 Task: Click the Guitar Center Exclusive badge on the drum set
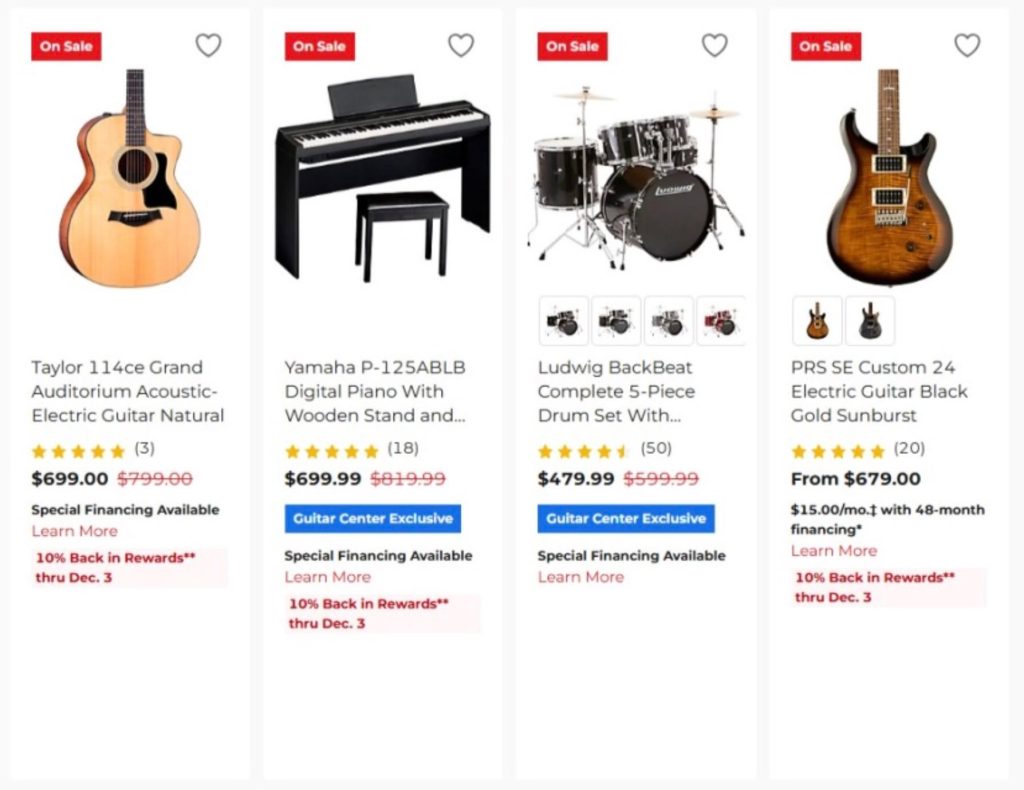point(626,518)
